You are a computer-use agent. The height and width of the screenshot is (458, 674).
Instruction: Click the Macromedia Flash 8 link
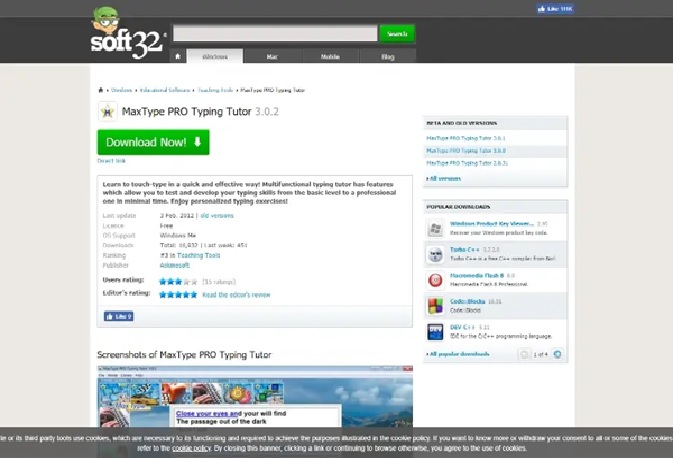[477, 275]
